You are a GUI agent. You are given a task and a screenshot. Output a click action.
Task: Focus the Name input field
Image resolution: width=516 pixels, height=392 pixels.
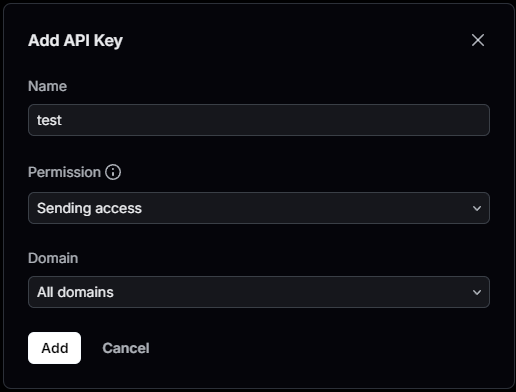tap(259, 120)
